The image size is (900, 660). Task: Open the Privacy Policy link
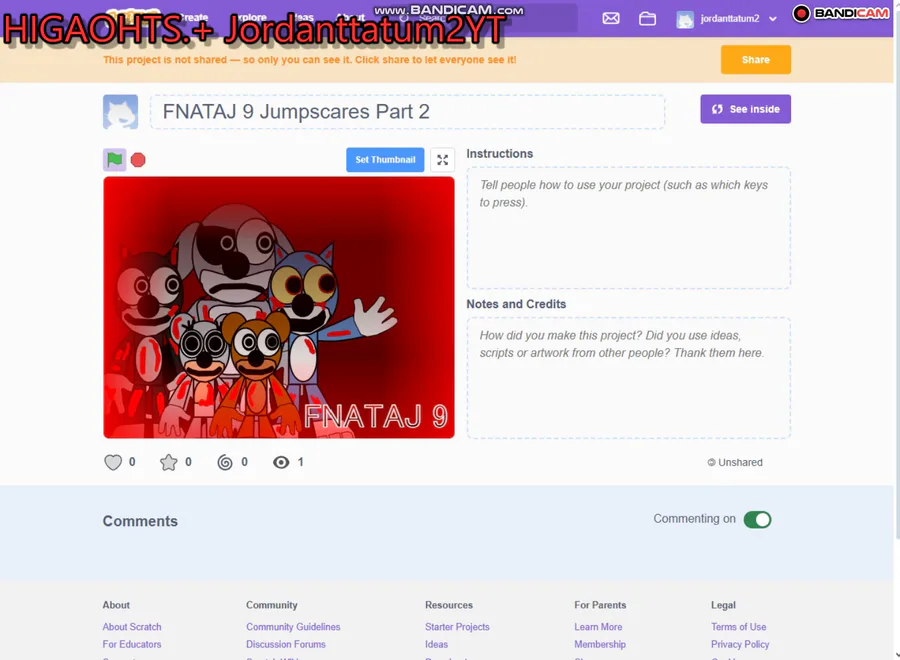tap(740, 644)
